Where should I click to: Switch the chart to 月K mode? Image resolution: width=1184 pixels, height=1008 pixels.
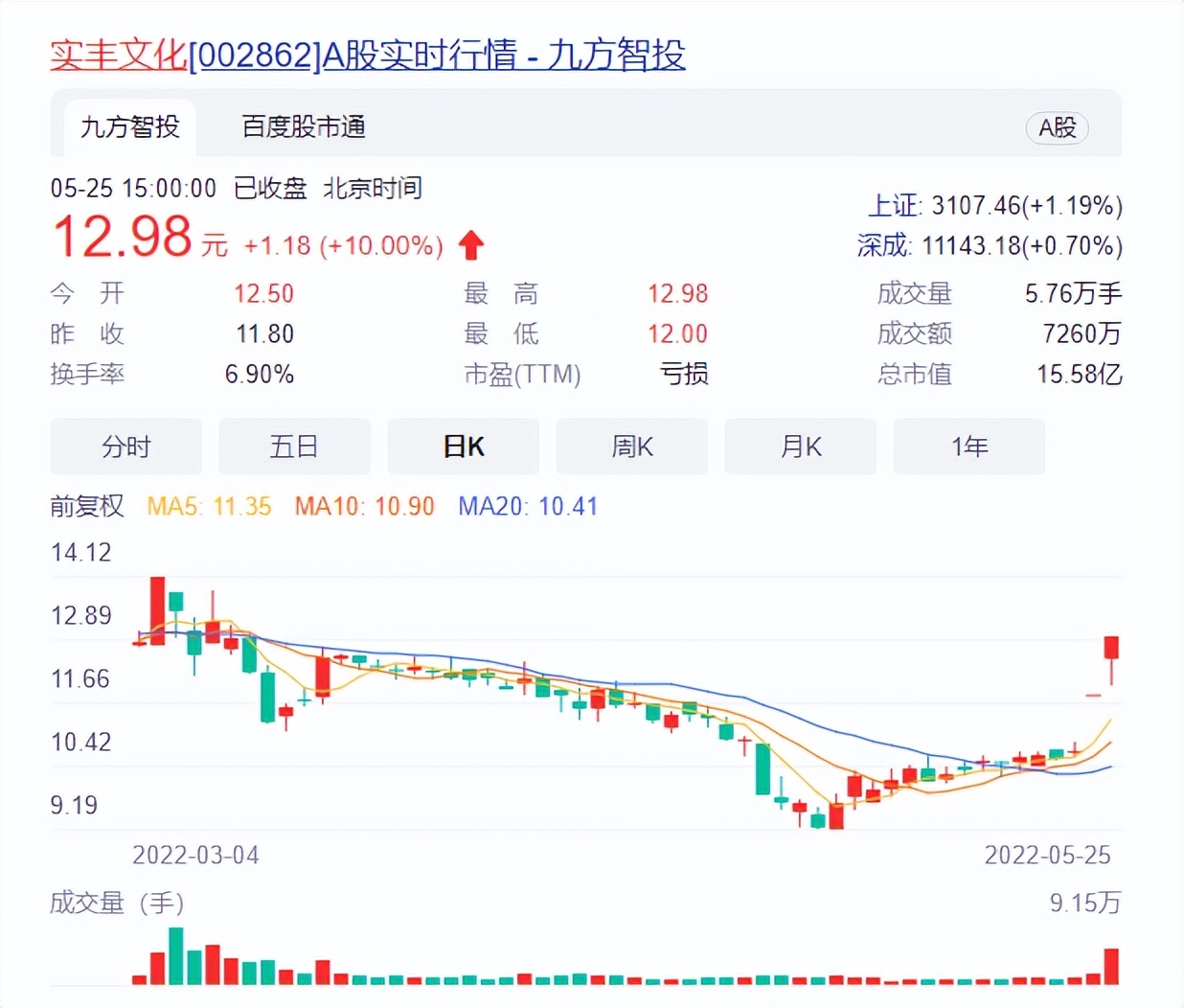pos(800,446)
